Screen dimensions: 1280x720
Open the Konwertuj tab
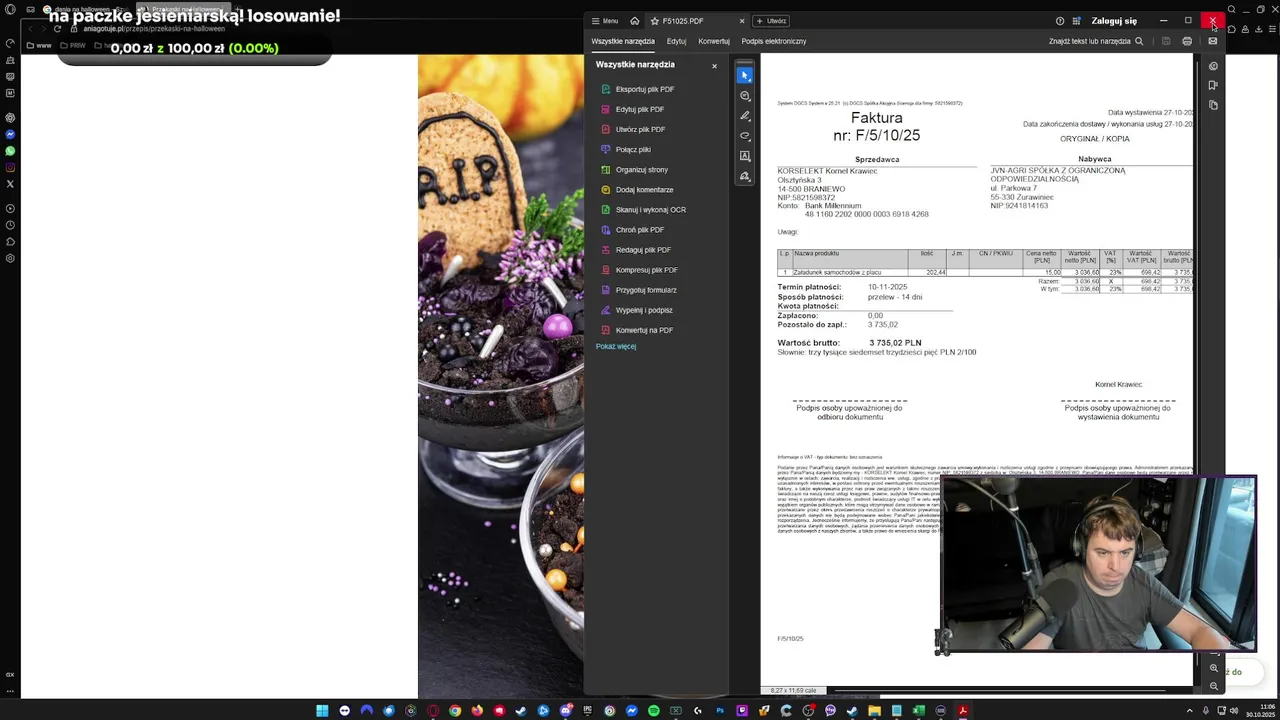(714, 41)
